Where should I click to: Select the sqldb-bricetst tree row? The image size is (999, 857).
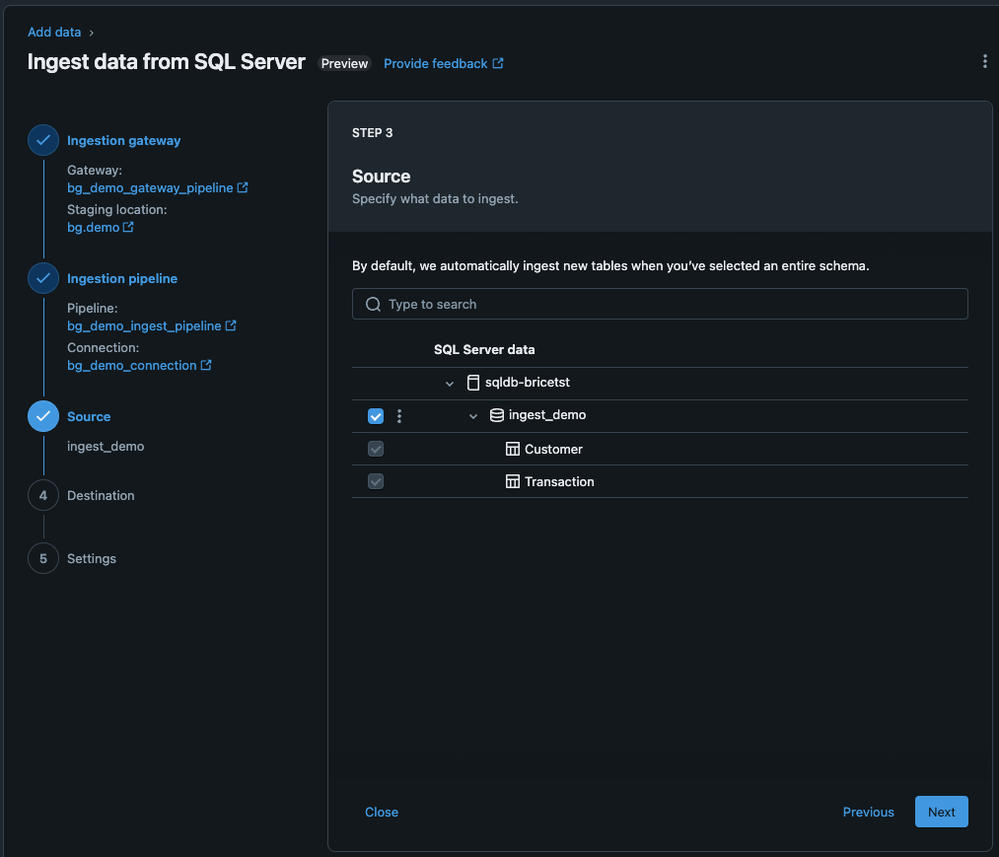659,383
